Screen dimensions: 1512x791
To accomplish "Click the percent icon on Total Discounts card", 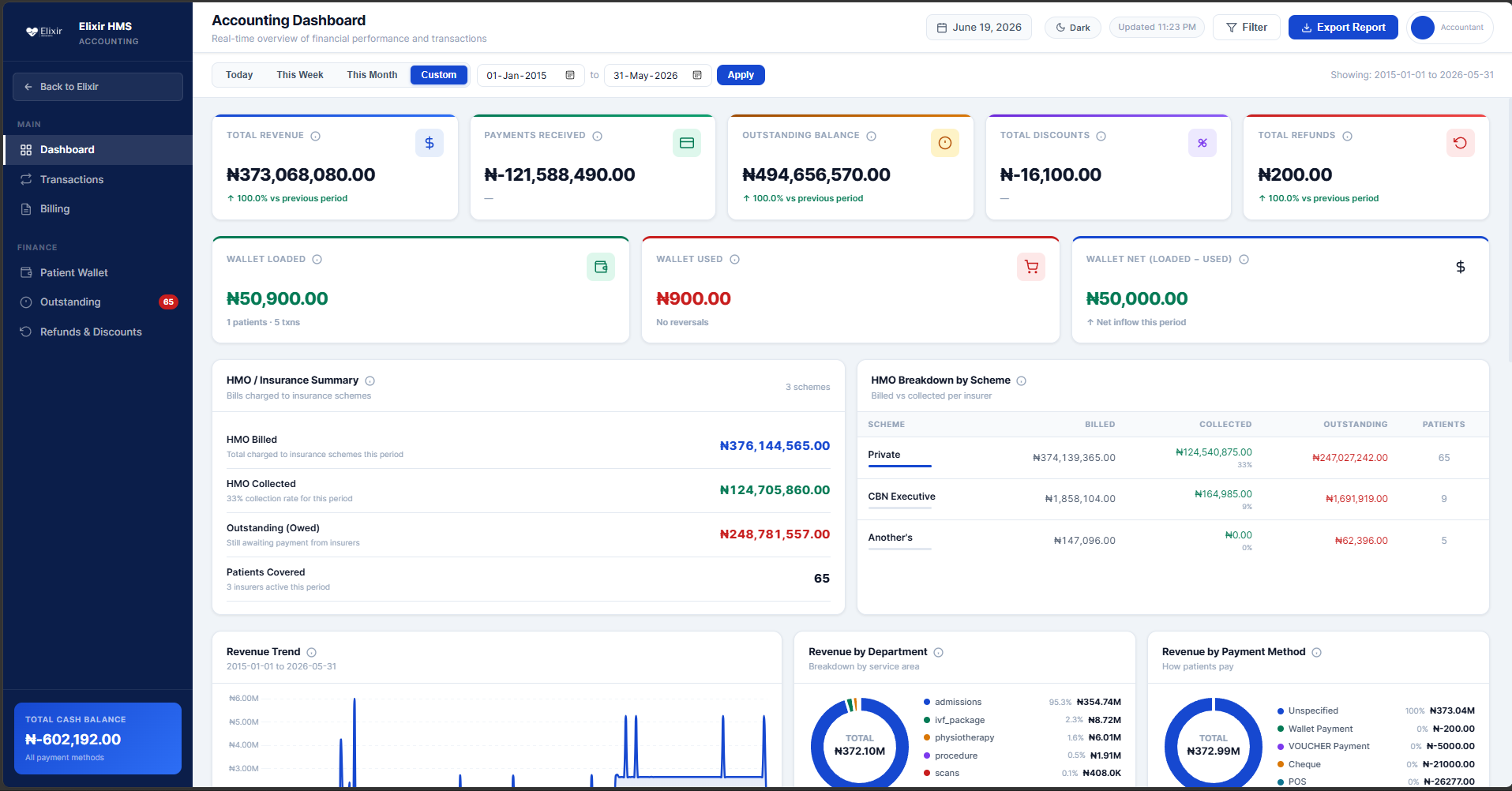I will (1202, 143).
